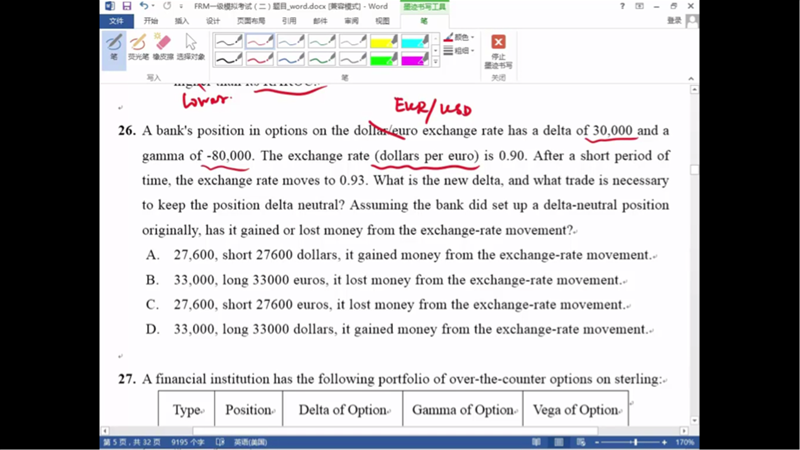Click the 170% zoom level button
The height and width of the screenshot is (450, 800).
click(685, 442)
